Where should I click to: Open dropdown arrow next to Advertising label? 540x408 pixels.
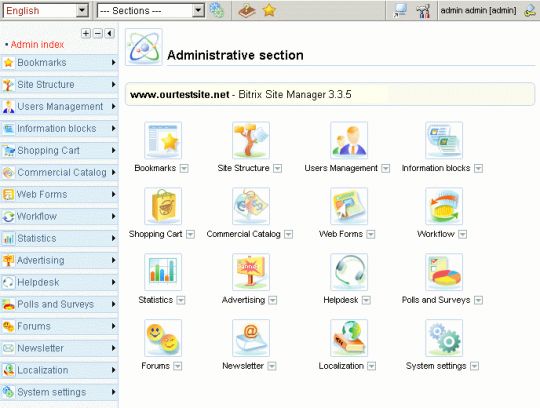pyautogui.click(x=273, y=300)
